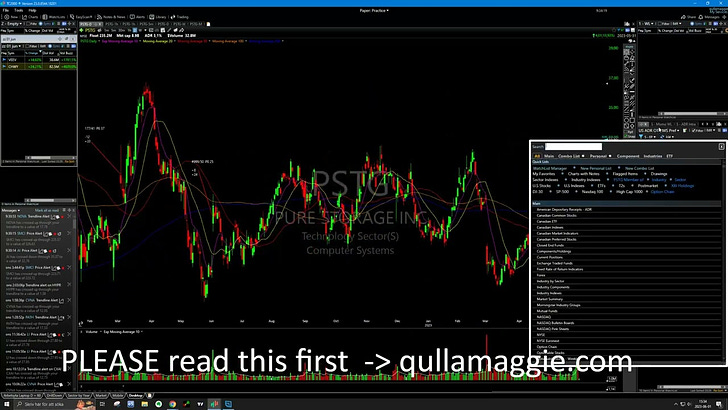Open Windows Start menu
This screenshot has width=728, height=410.
6,404
